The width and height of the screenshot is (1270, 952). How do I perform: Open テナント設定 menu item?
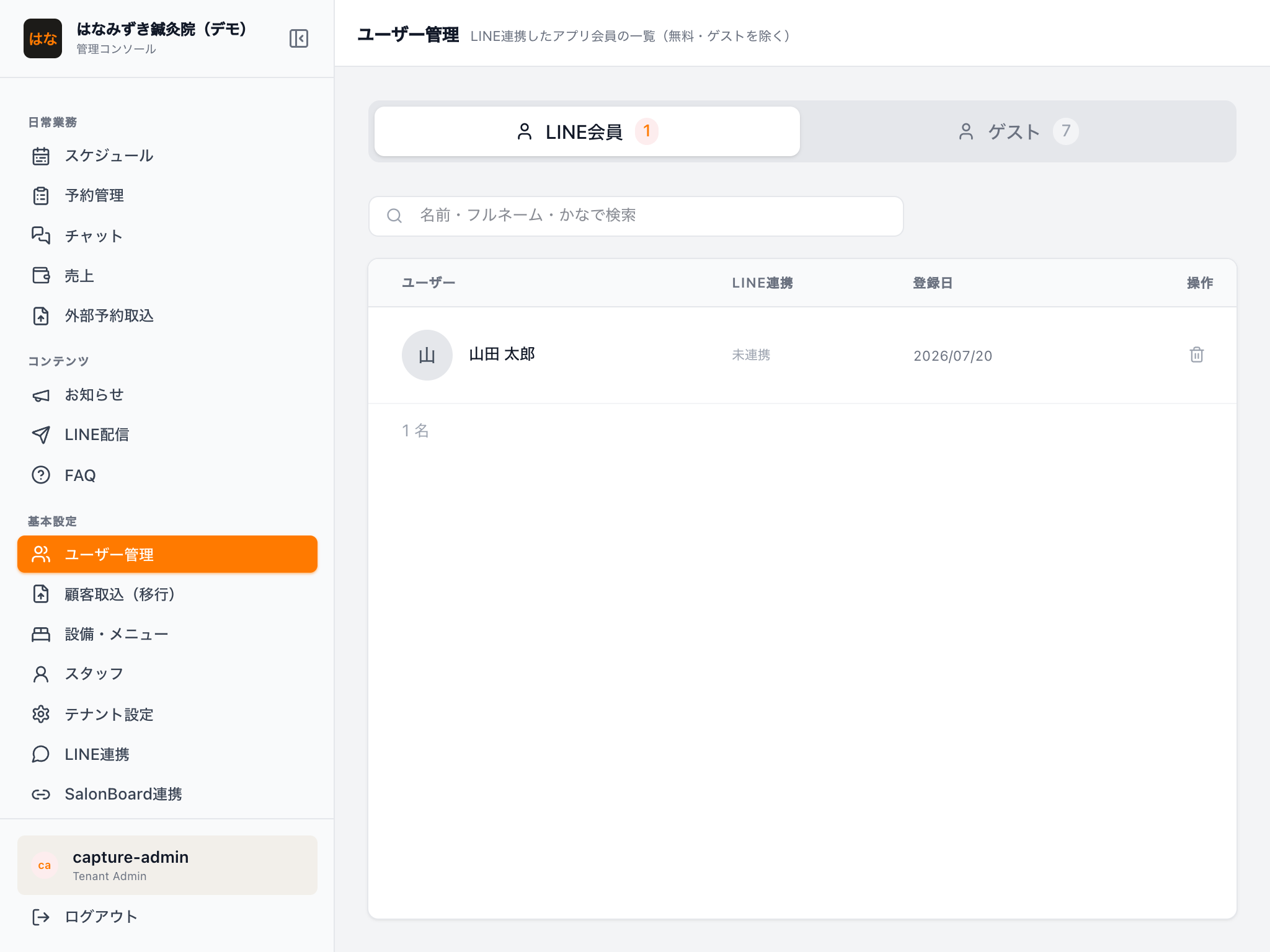(x=167, y=714)
